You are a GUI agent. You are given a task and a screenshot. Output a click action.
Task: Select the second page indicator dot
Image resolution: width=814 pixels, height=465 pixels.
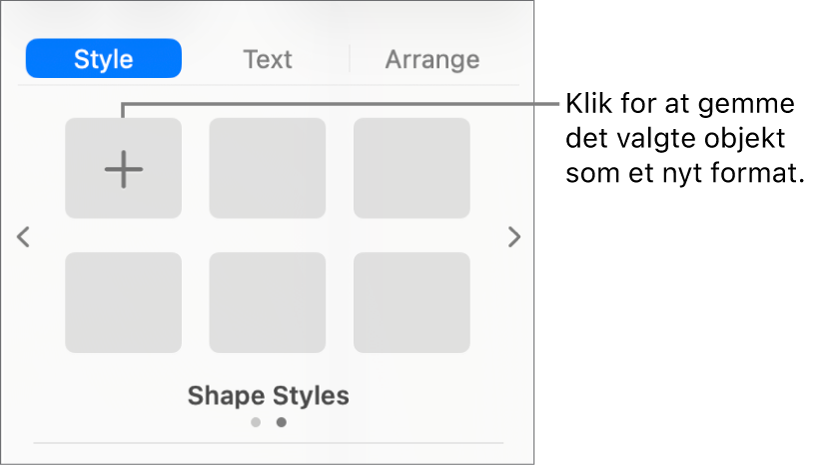[281, 422]
